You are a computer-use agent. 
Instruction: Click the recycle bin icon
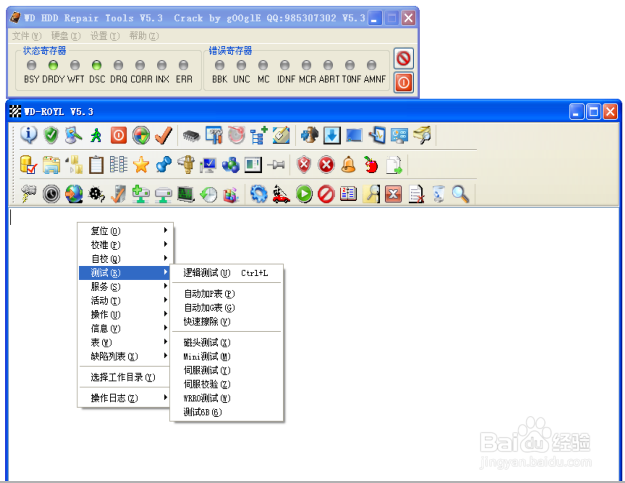pos(438,194)
